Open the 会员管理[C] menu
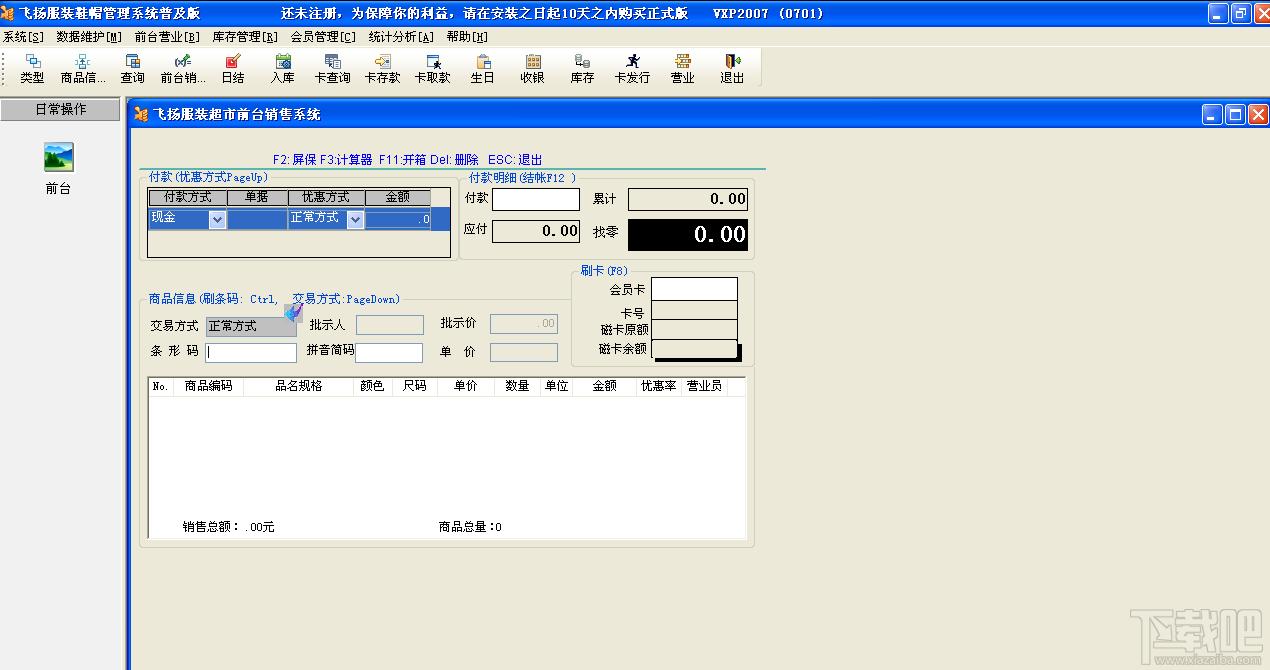 [x=323, y=37]
